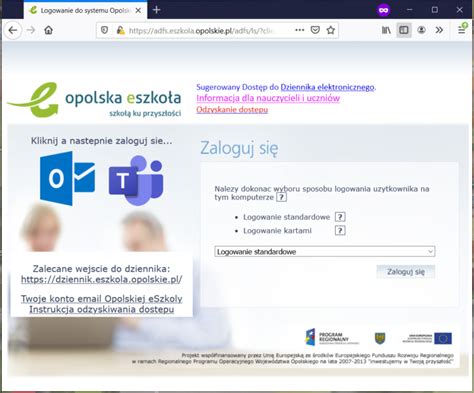
Task: Open the Firefox home page icon
Action: (x=49, y=30)
